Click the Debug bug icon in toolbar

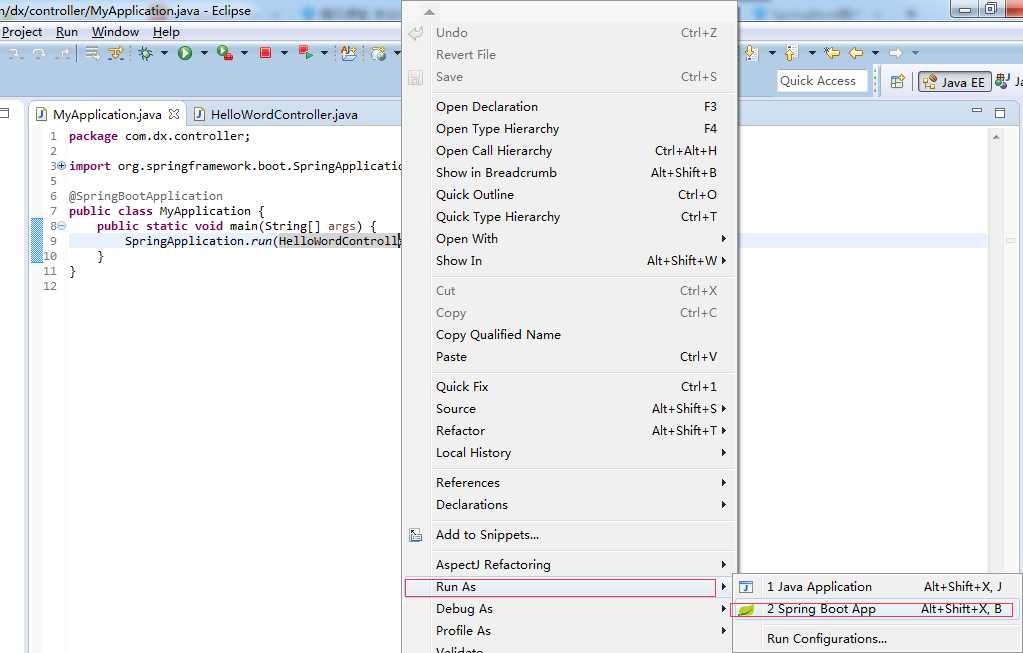145,53
